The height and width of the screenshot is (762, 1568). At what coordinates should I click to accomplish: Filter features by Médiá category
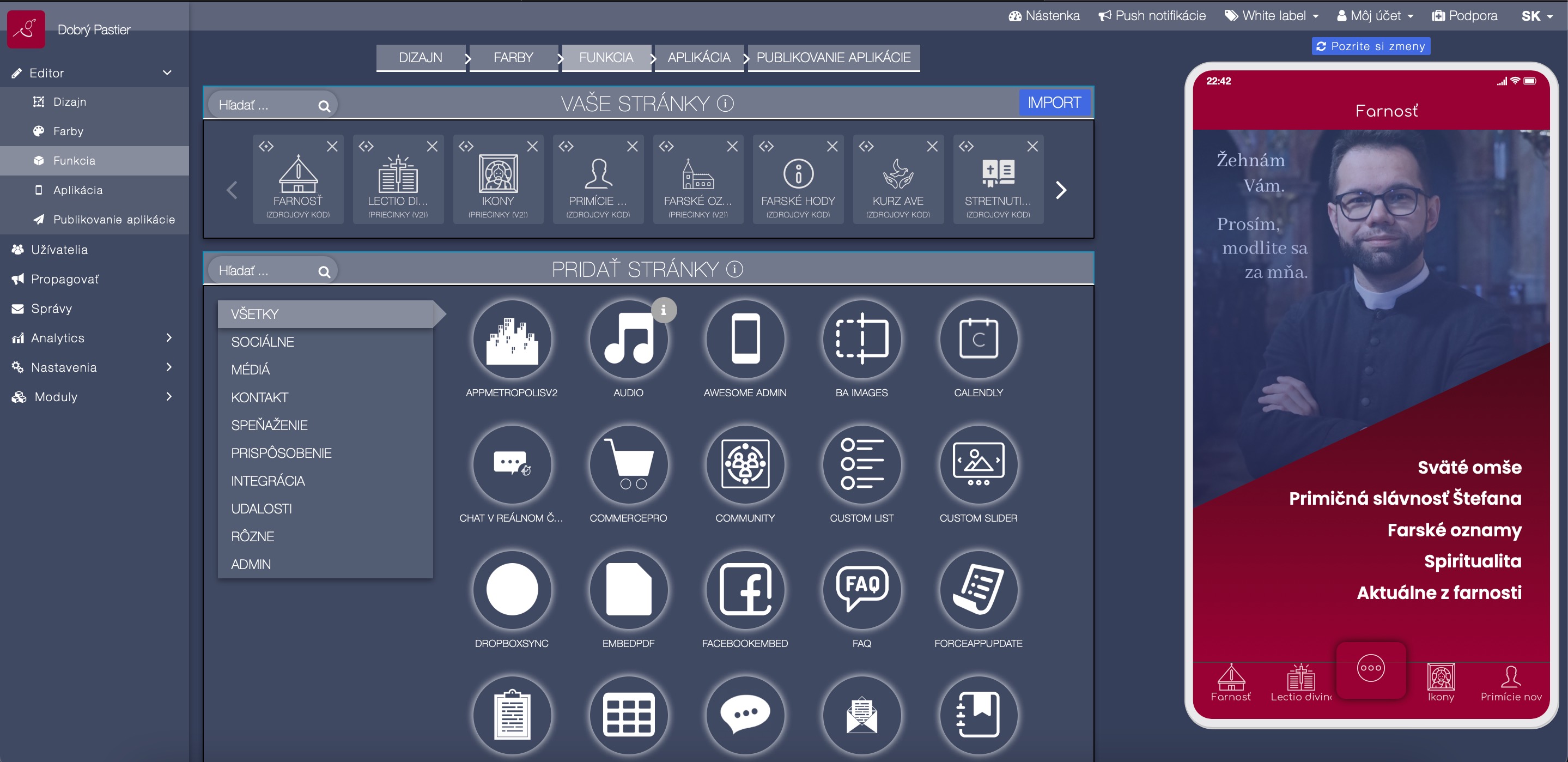(x=250, y=370)
